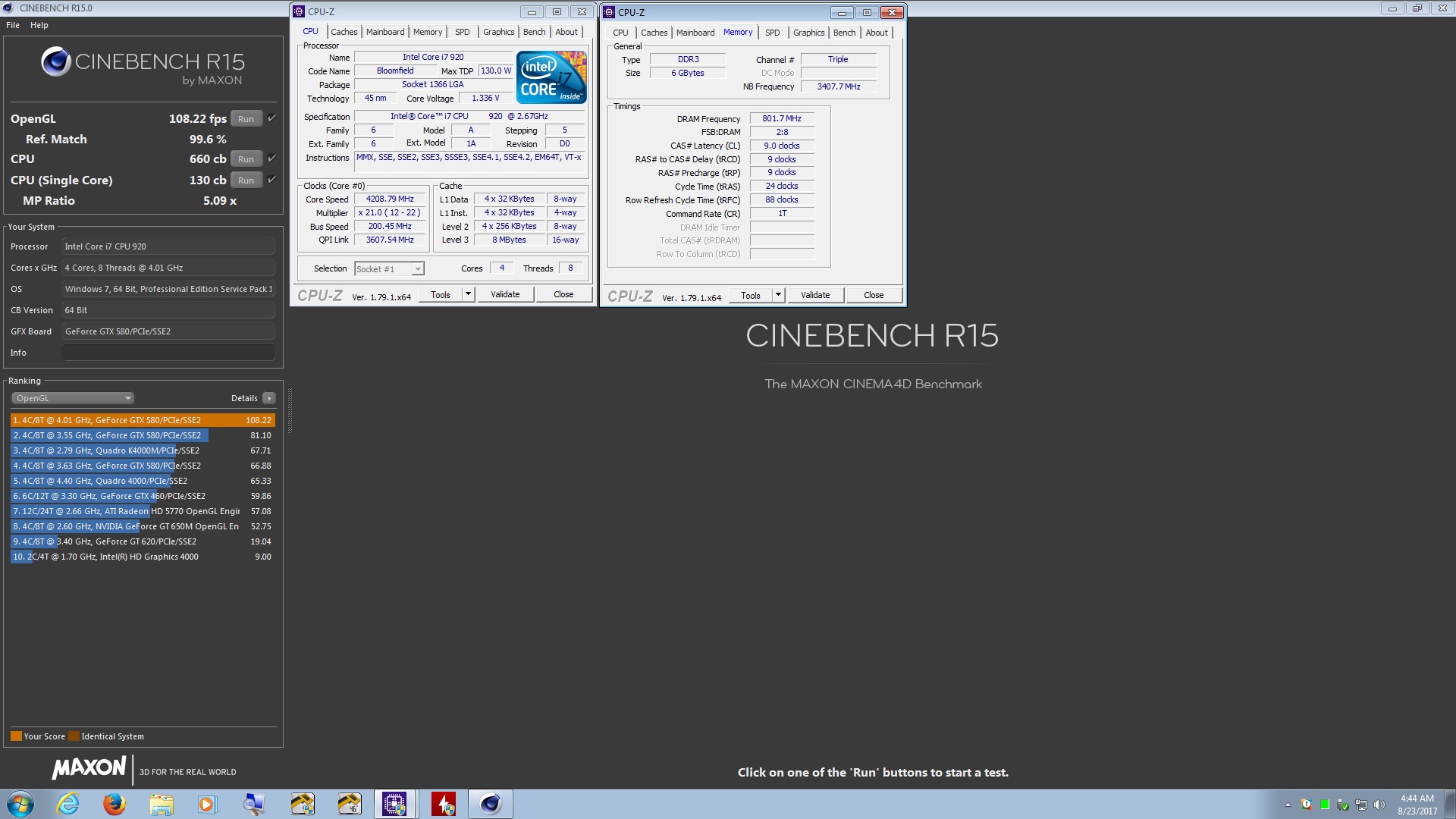
Task: Click the taskbar clock showing 4:44 AM
Action: click(1417, 805)
